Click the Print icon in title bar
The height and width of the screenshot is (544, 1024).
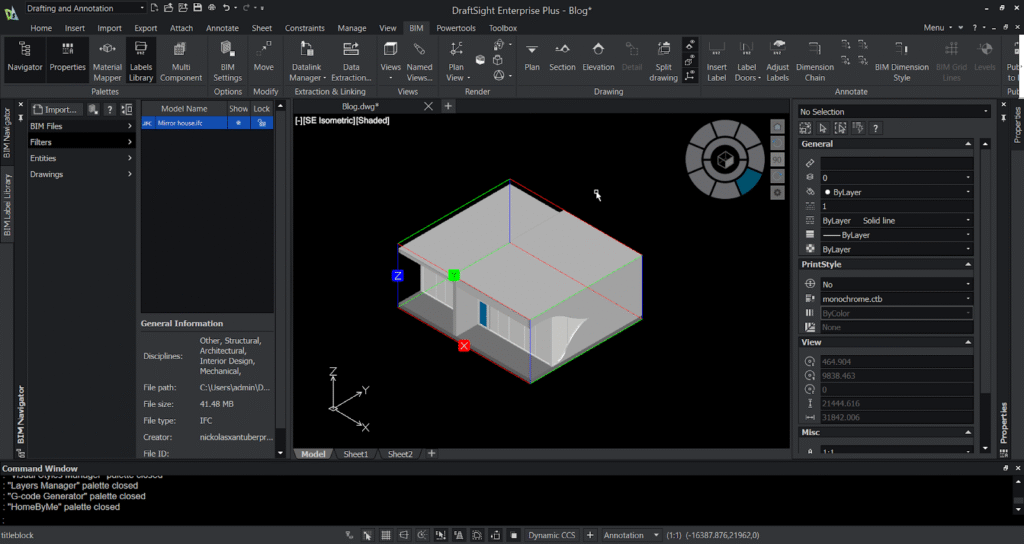(x=212, y=8)
